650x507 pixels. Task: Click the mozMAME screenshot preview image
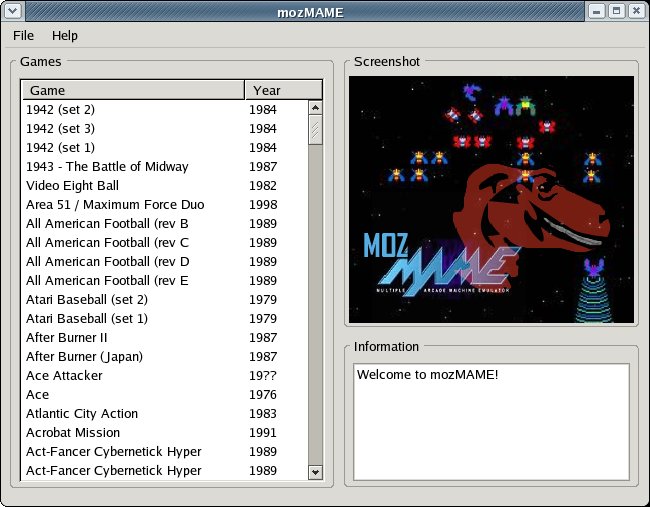coord(491,199)
